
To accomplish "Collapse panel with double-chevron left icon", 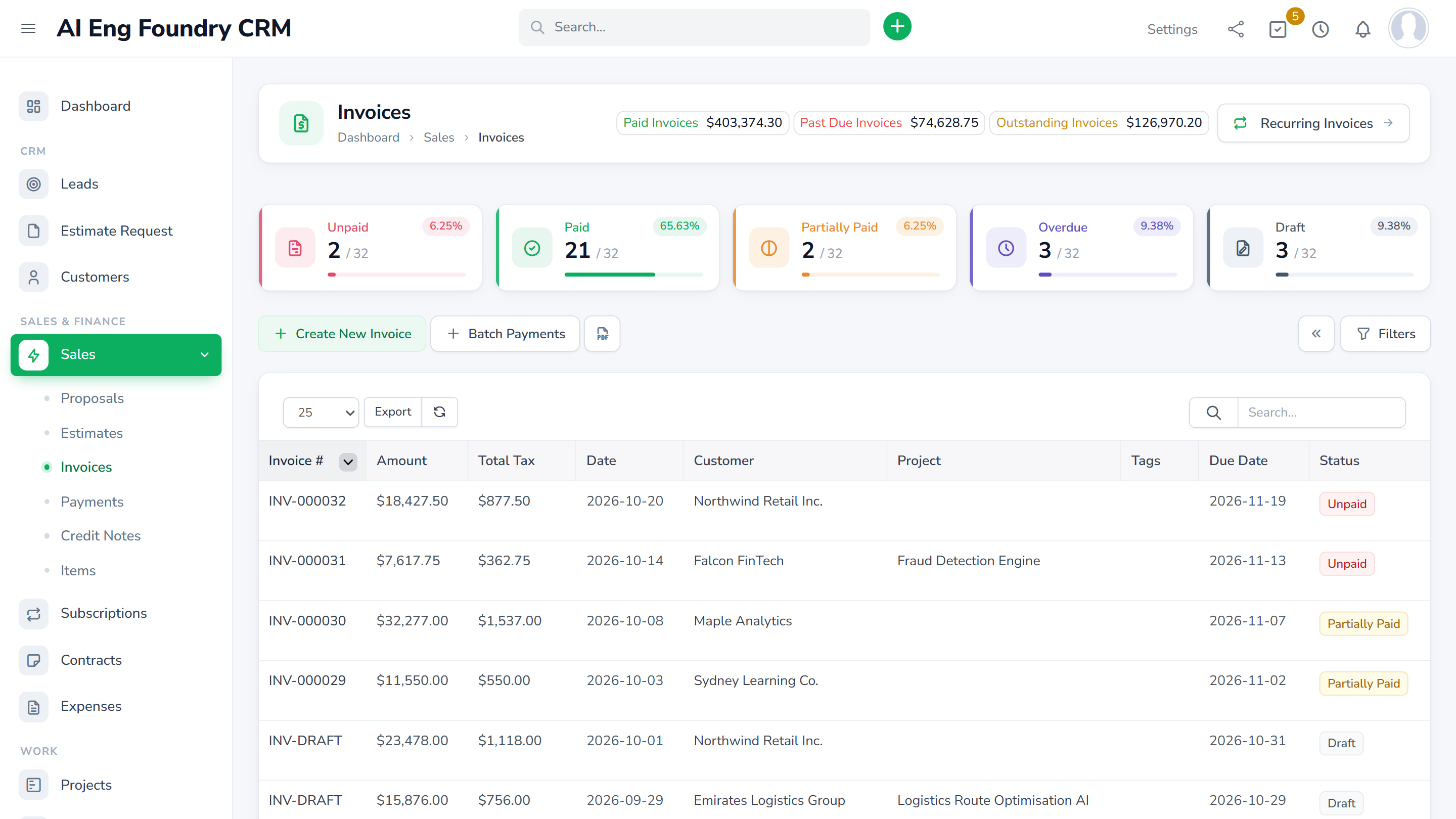I will [x=1316, y=334].
